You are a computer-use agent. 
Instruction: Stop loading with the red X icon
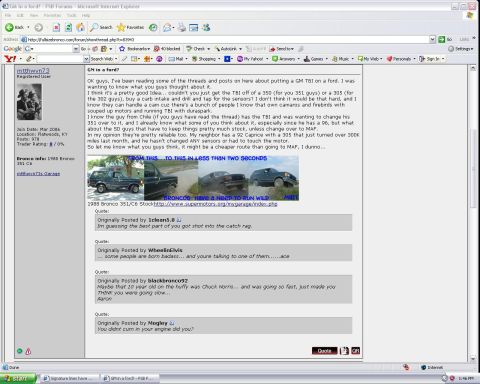[56, 27]
